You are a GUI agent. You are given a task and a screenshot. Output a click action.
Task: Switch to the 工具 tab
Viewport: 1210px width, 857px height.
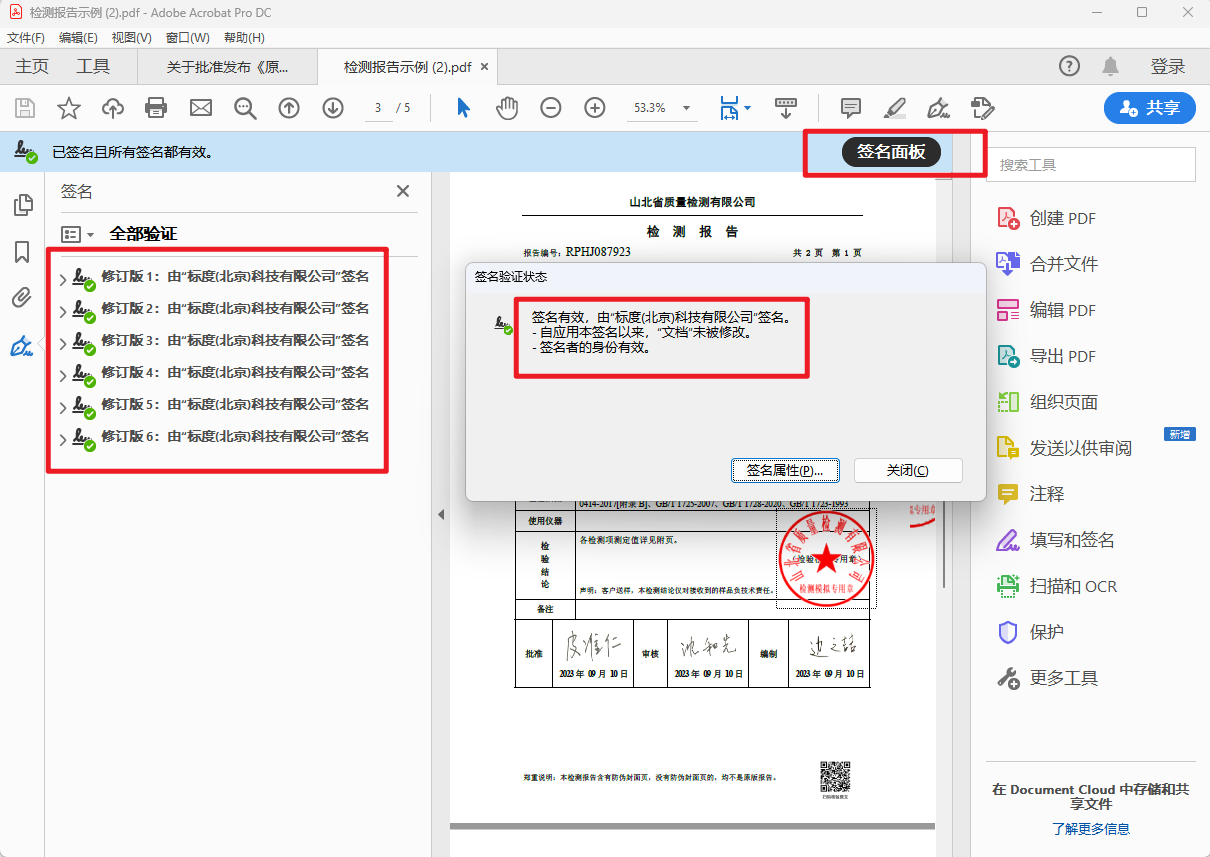click(93, 67)
